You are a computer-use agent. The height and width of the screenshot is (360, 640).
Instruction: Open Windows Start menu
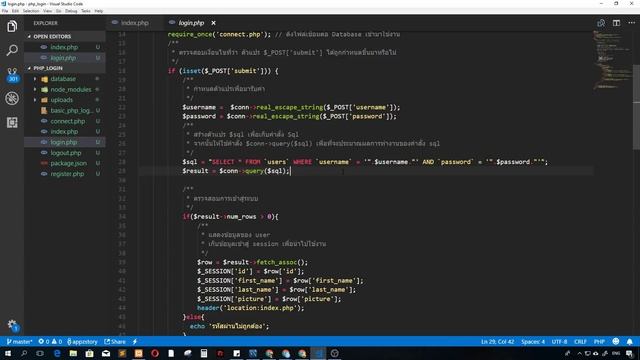pyautogui.click(x=8, y=353)
